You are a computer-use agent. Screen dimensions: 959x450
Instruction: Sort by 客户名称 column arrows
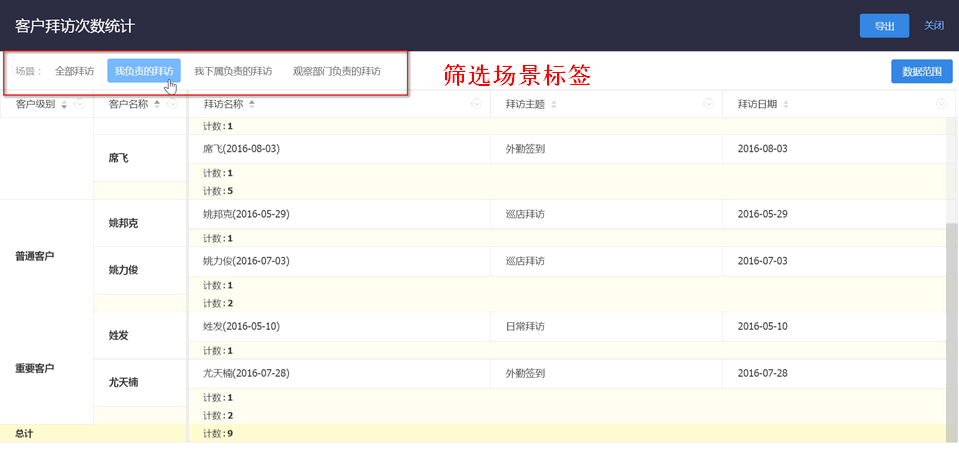pyautogui.click(x=157, y=105)
